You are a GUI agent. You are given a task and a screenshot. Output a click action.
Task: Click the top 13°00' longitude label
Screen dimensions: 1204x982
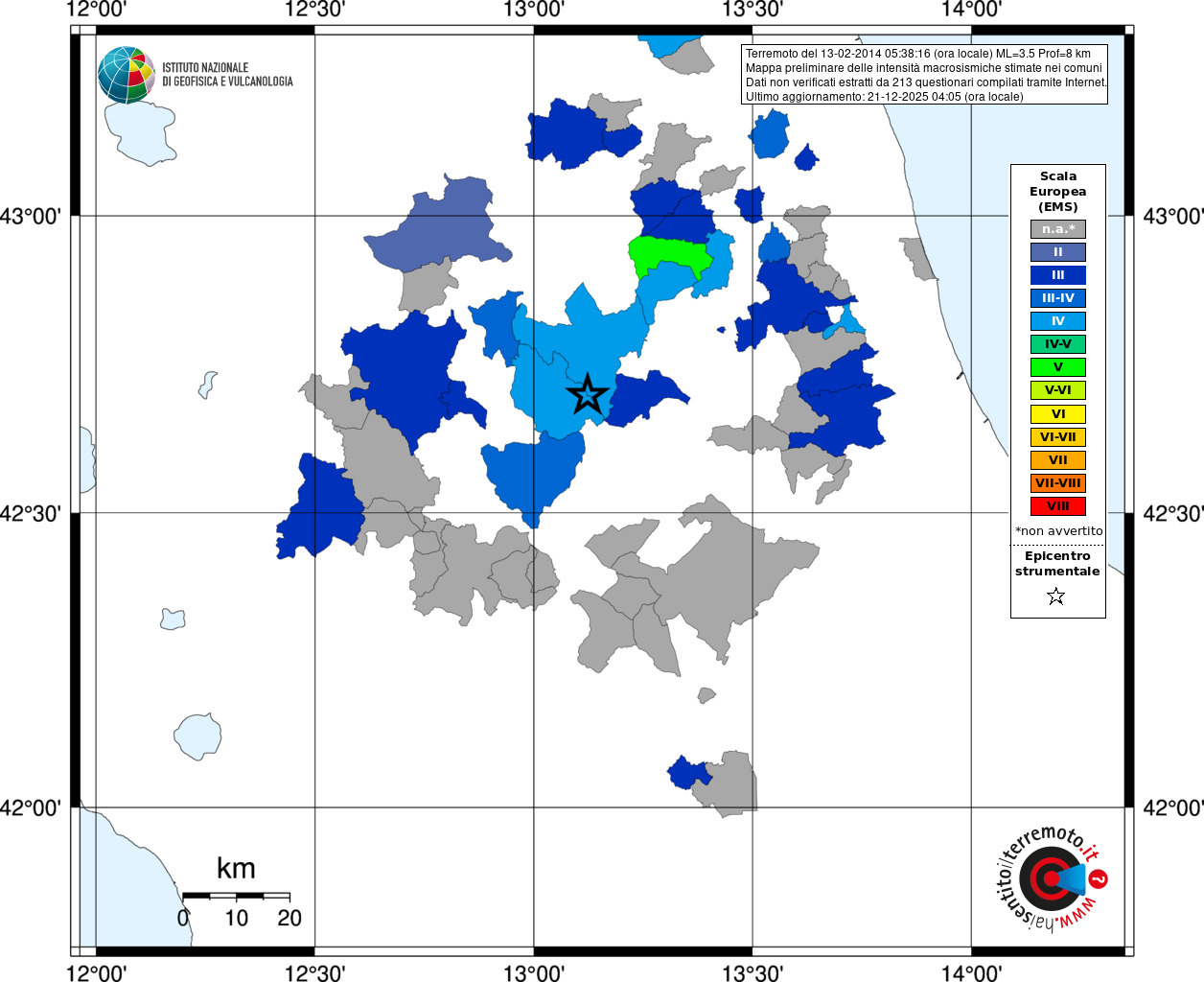pyautogui.click(x=534, y=10)
